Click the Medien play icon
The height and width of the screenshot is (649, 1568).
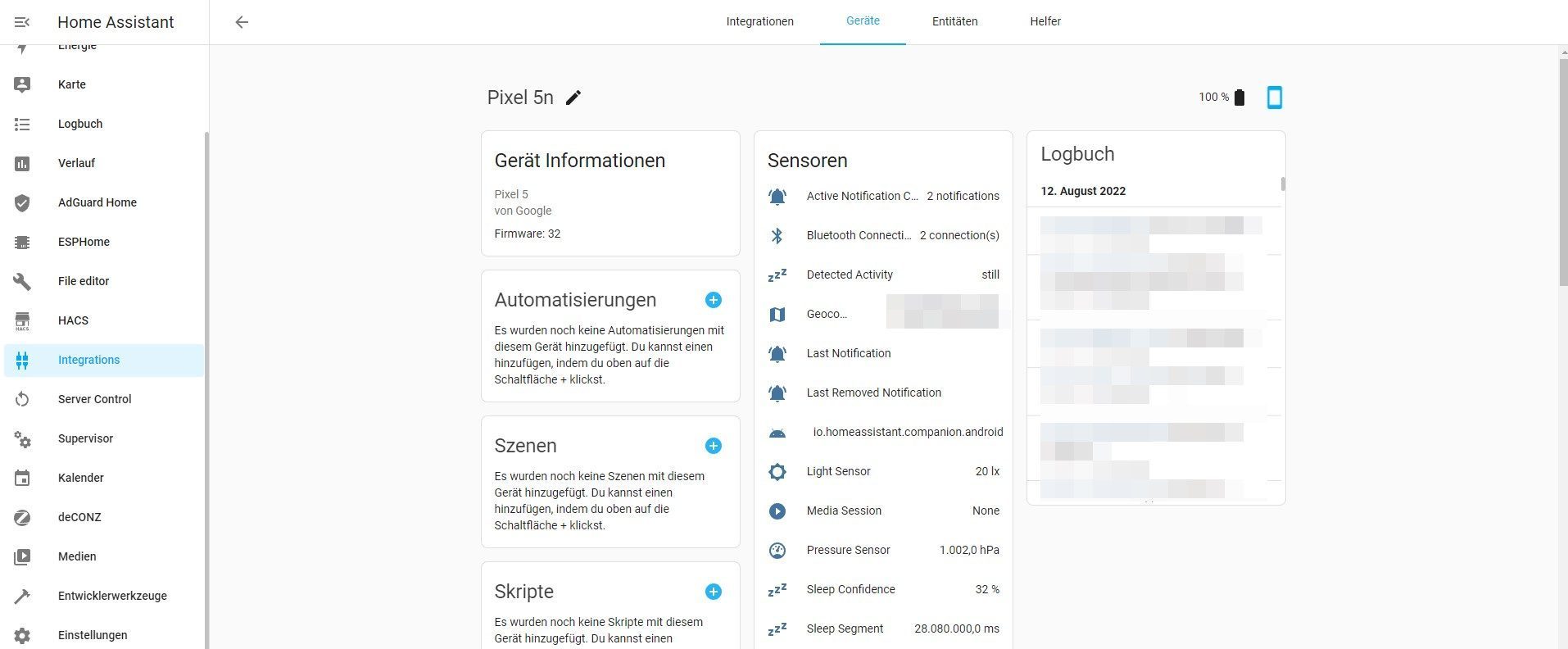(22, 556)
